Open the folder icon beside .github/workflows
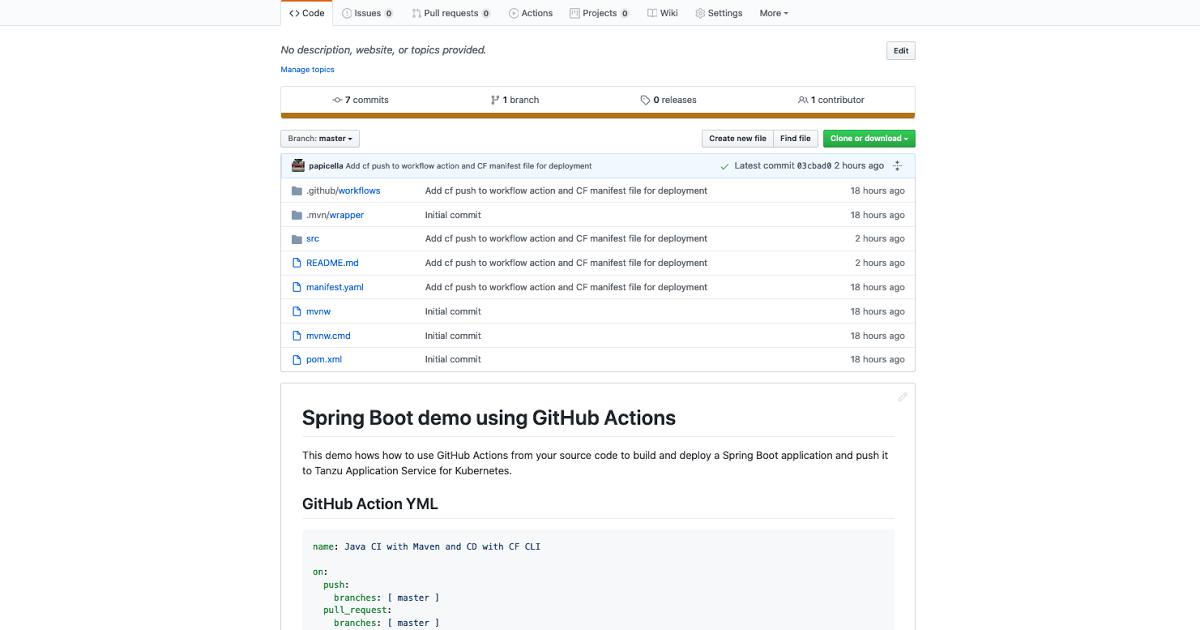The height and width of the screenshot is (630, 1200). tap(296, 191)
